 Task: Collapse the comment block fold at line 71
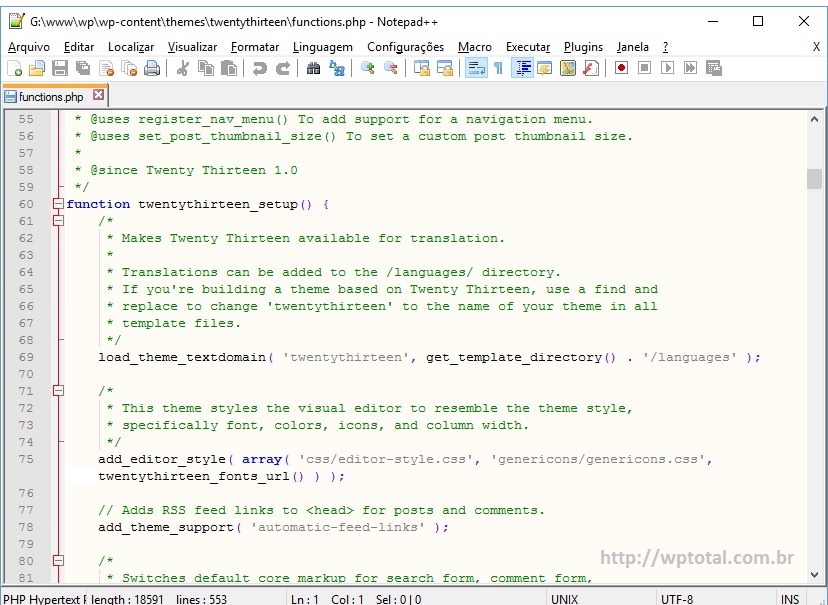pos(58,391)
